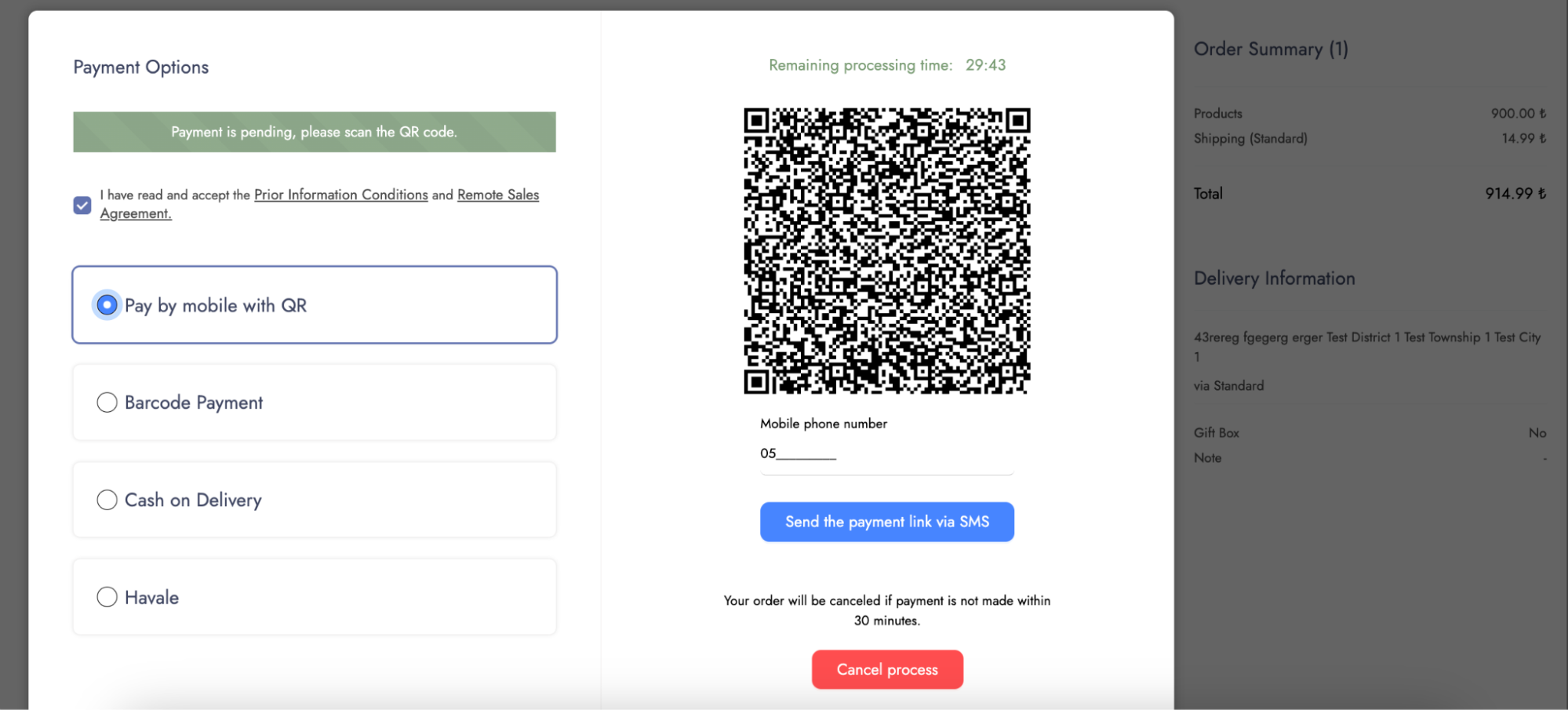Viewport: 1568px width, 710px height.
Task: Click the Shipping (Standard) cost row
Action: pyautogui.click(x=1369, y=139)
